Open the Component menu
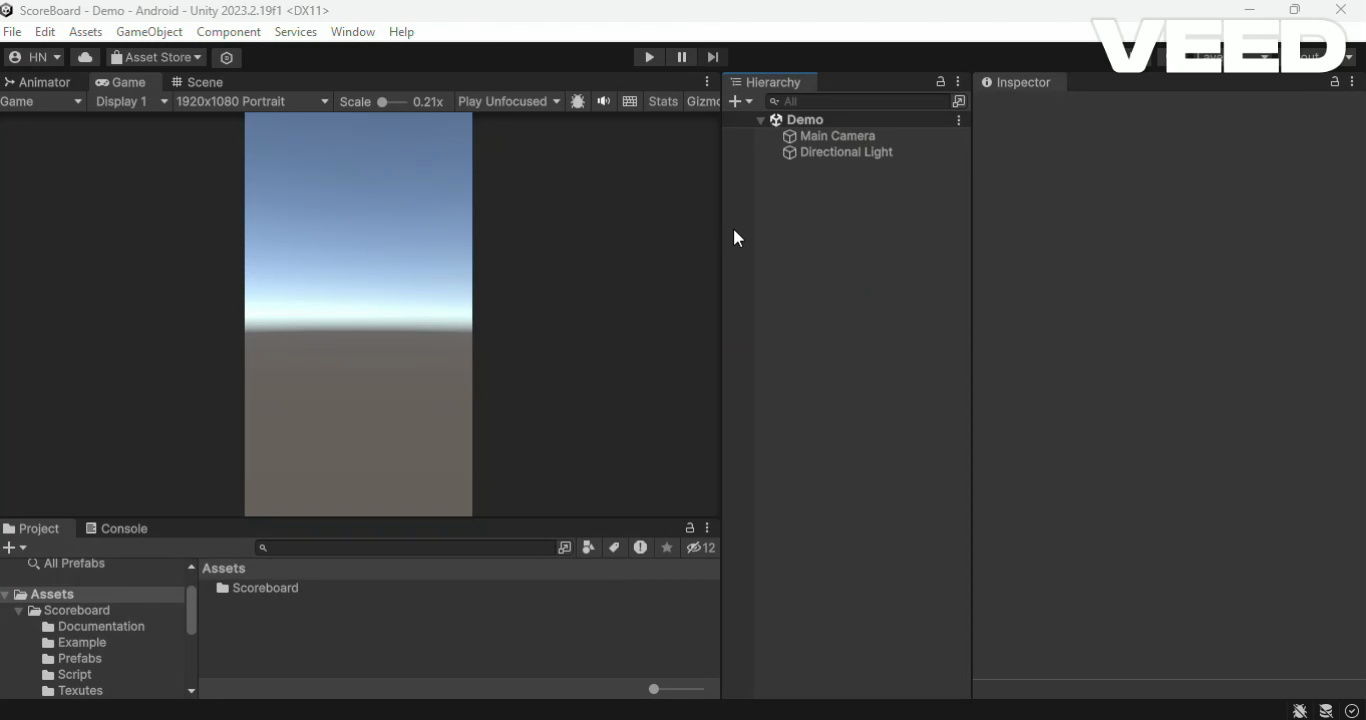 pyautogui.click(x=228, y=32)
